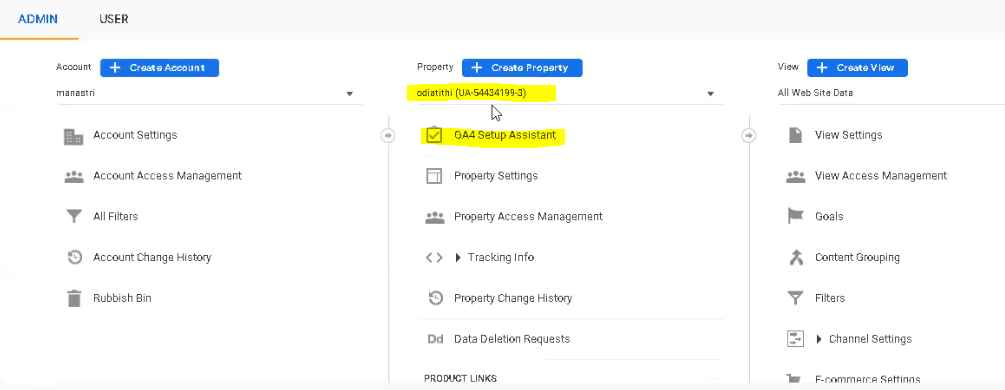Open the Account Settings building icon
Viewport: 1005px width, 390px height.
point(74,136)
